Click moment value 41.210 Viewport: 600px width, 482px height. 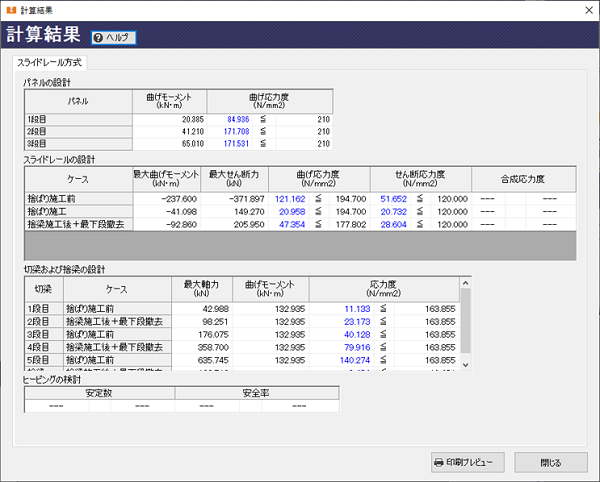point(193,132)
